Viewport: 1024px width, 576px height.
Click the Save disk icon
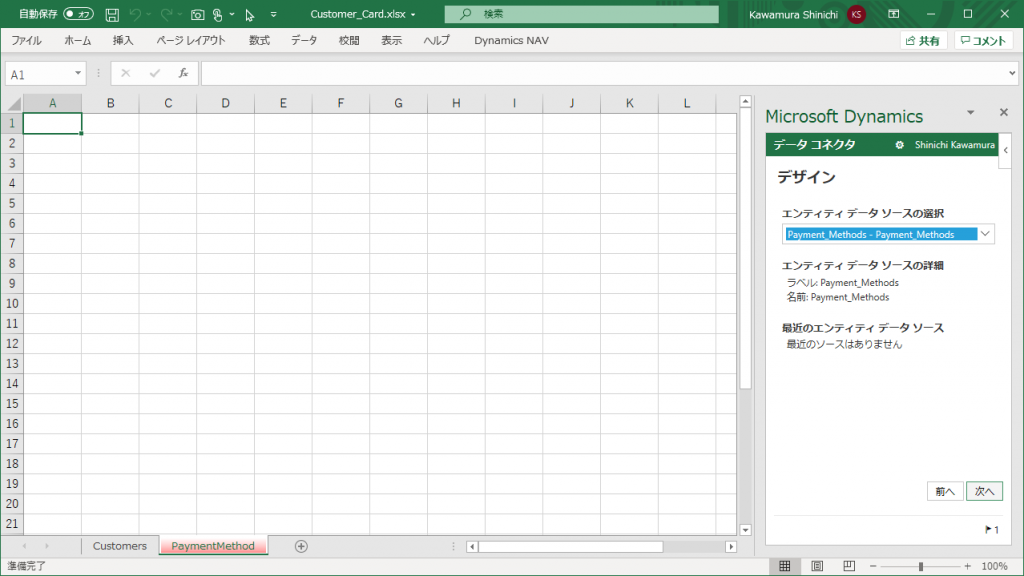[x=112, y=14]
